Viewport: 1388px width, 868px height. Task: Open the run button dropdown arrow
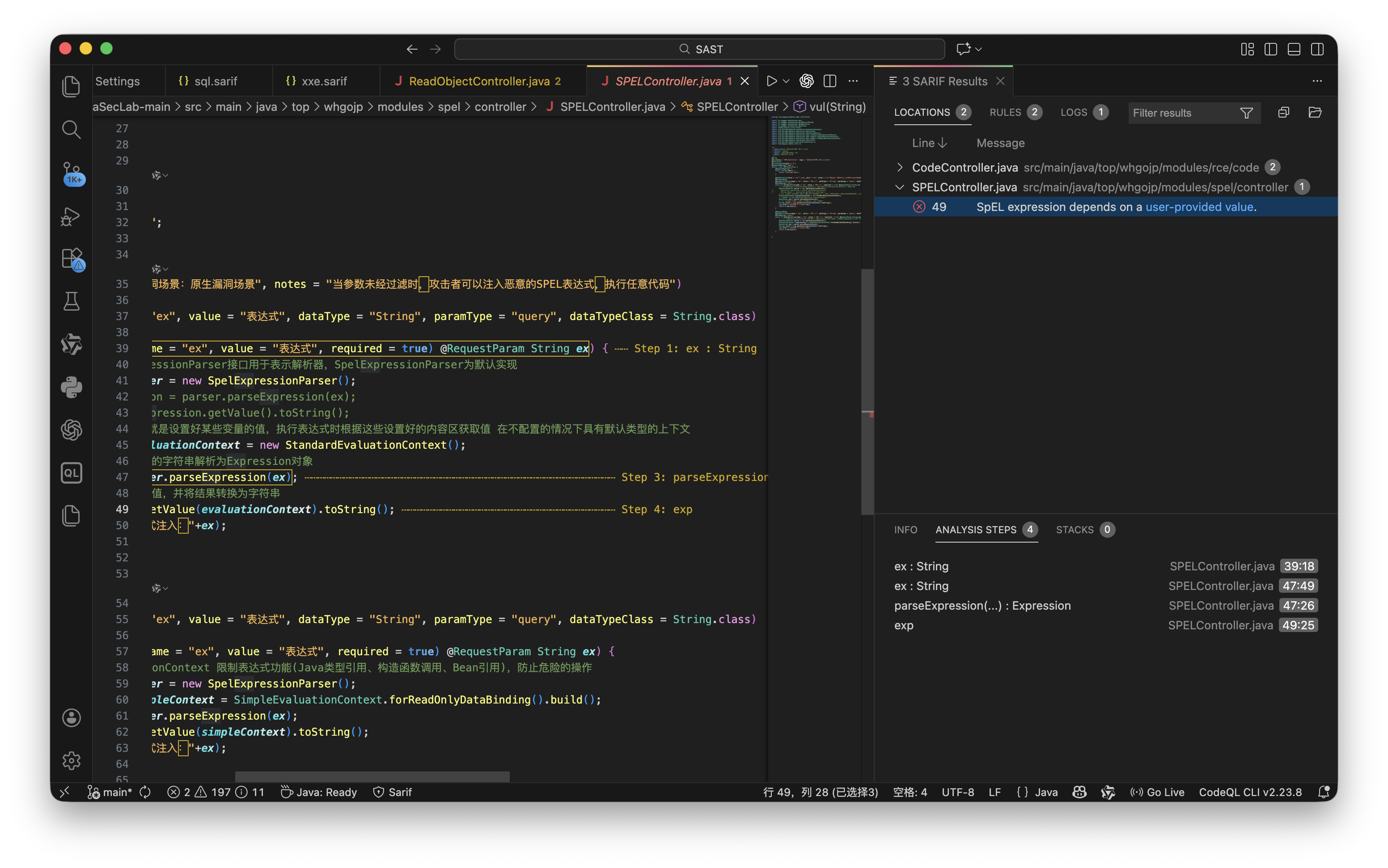pyautogui.click(x=786, y=81)
